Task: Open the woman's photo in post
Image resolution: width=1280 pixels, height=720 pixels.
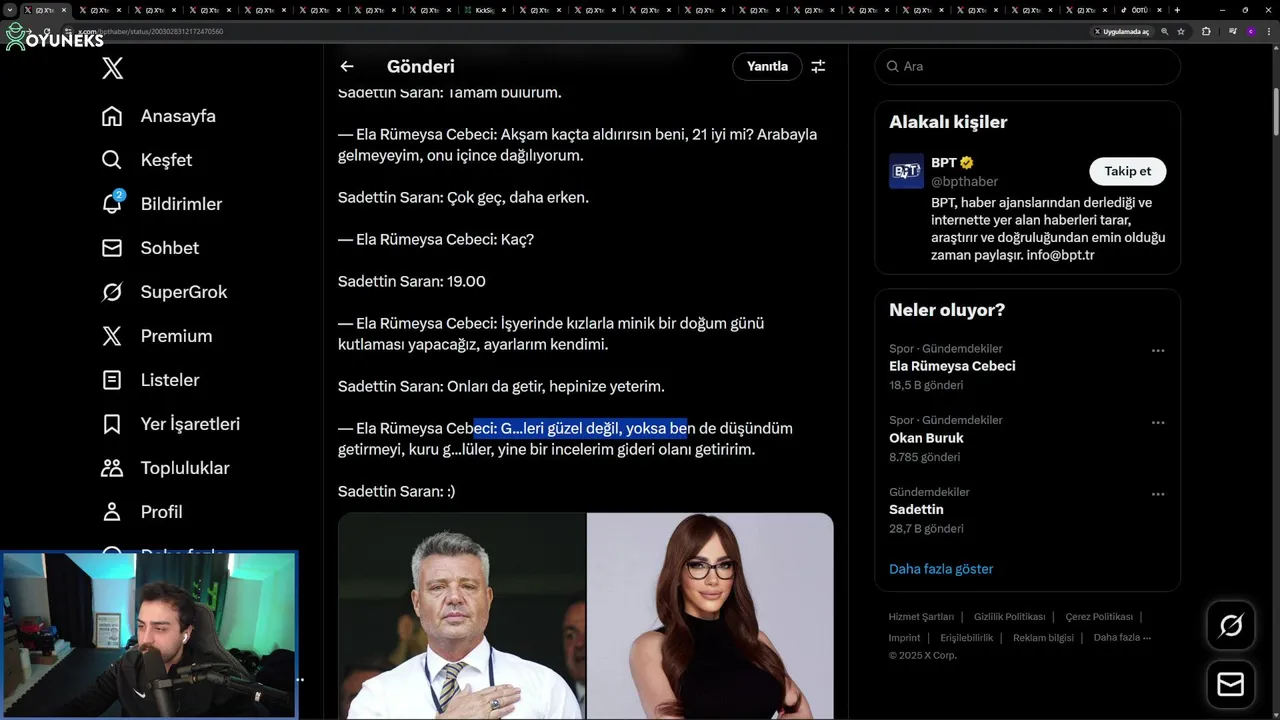Action: tap(710, 616)
